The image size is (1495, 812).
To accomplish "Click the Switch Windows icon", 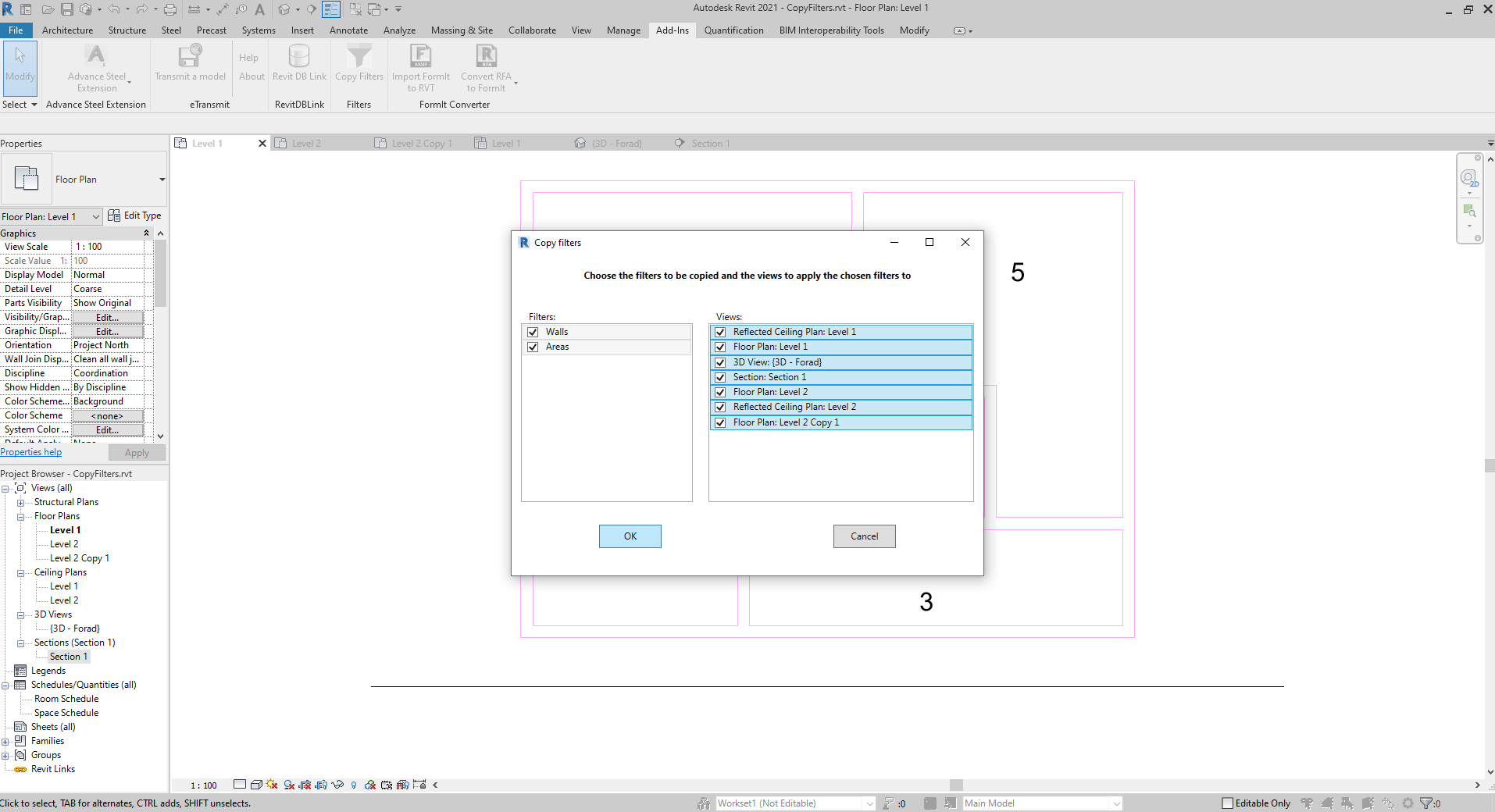I will pos(374,9).
